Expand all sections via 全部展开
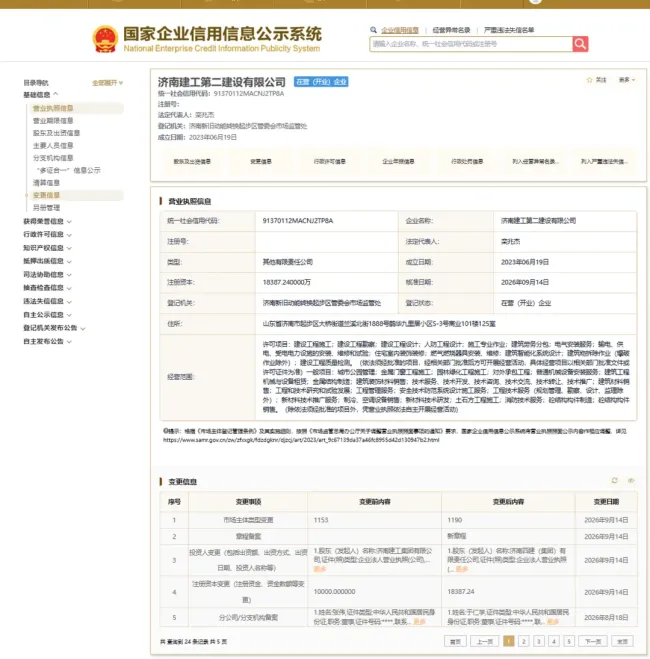This screenshot has height=659, width=650. pyautogui.click(x=108, y=83)
